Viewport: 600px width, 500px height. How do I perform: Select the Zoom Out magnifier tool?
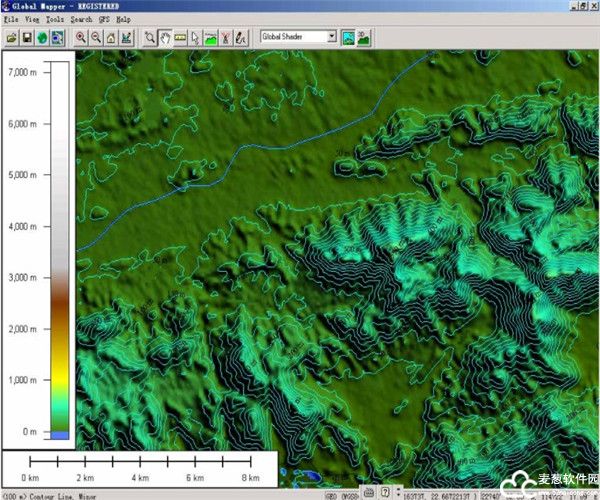click(96, 38)
